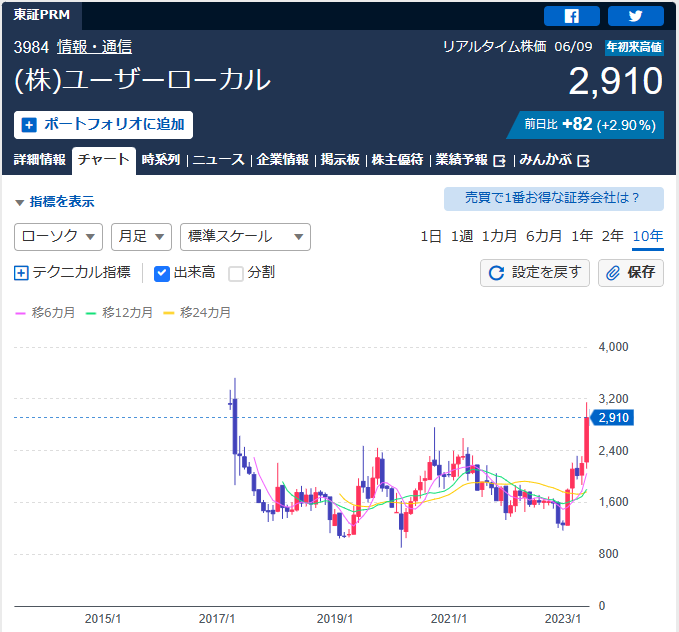Click the external link icon beside みんかぶ

[583, 161]
